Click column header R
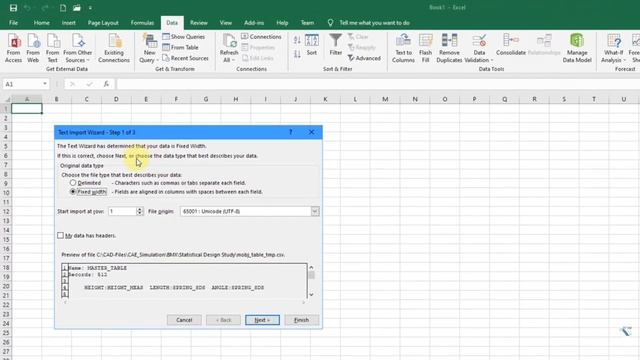Viewport: 640px width, 360px height. tap(534, 99)
